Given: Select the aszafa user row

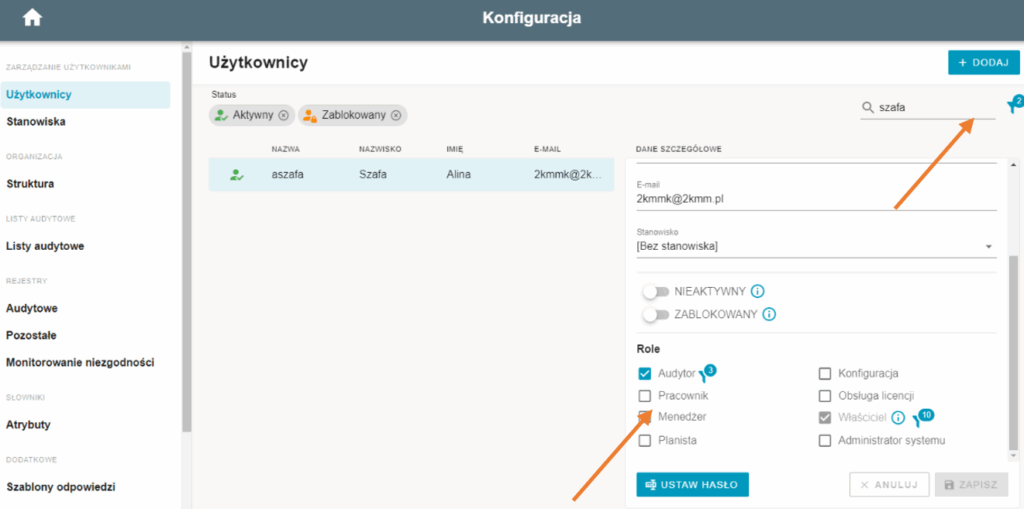Looking at the screenshot, I should coord(411,174).
